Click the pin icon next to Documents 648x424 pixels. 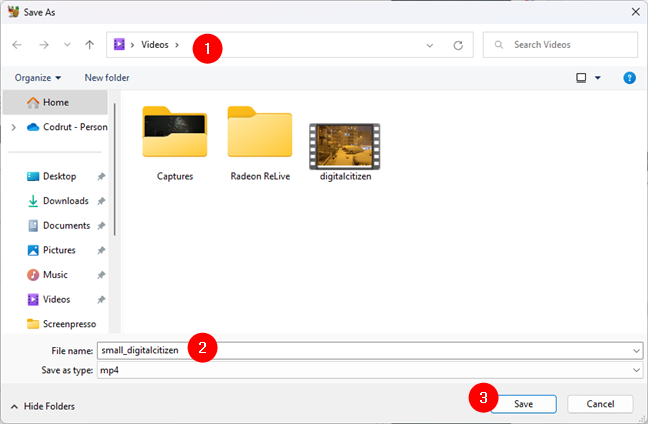point(101,226)
